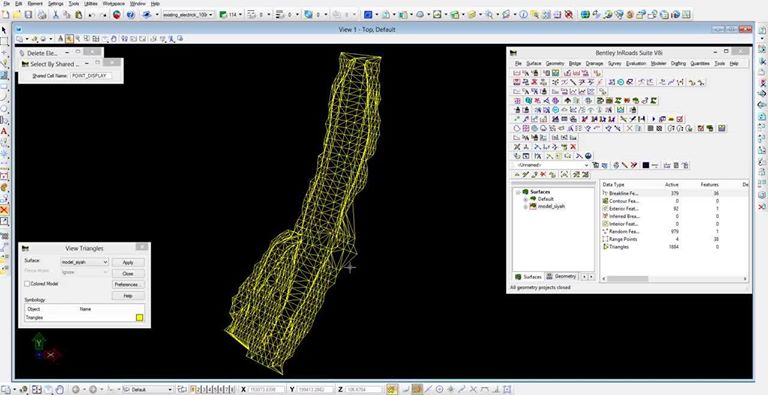Click the X coordinate field in status bar
This screenshot has height=395, width=768.
click(266, 390)
